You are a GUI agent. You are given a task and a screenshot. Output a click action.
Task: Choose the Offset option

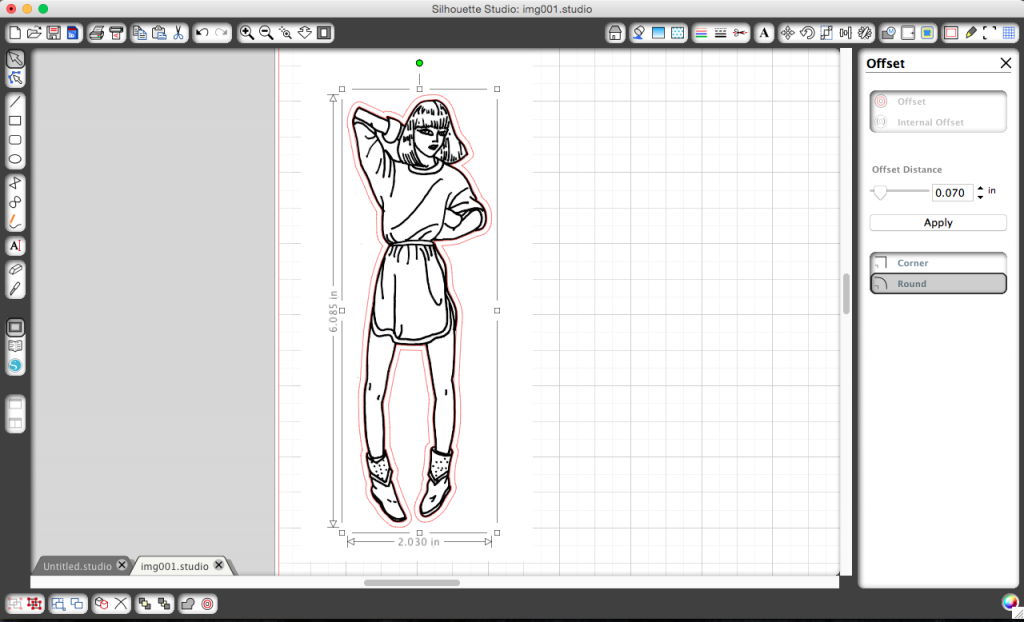[x=938, y=102]
